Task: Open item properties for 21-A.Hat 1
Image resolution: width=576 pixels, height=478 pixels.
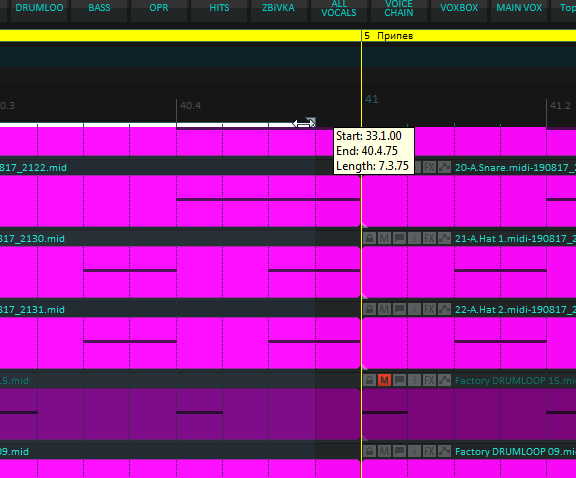Action: [414, 238]
